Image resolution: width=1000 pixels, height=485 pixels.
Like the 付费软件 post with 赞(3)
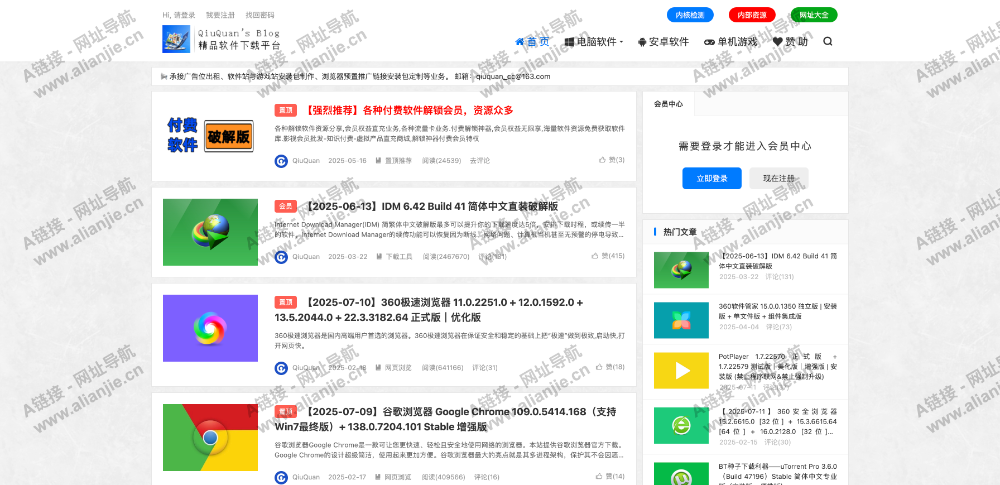coord(612,160)
